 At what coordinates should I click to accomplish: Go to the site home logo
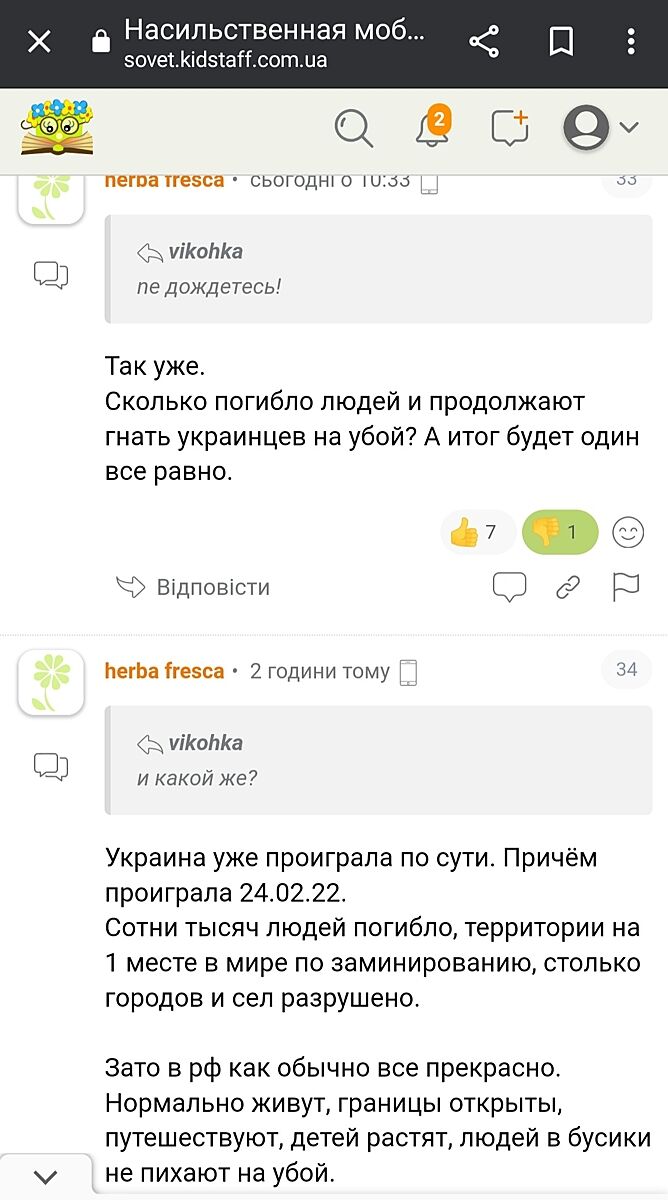[x=57, y=128]
